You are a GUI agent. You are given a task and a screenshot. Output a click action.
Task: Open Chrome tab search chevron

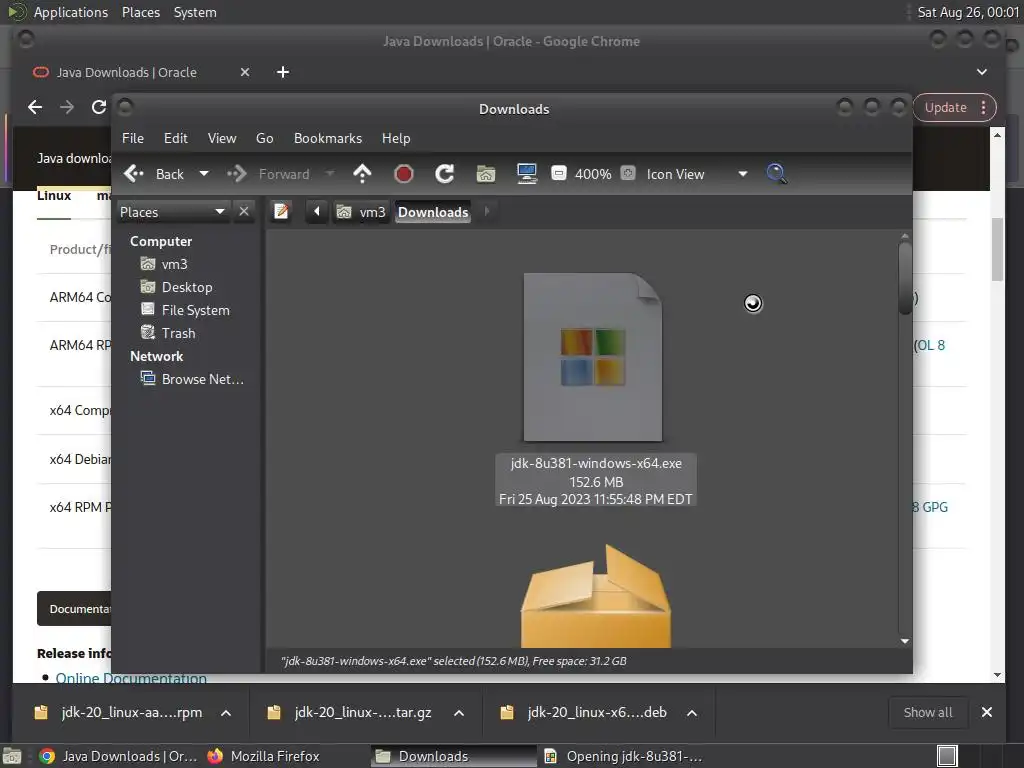982,72
